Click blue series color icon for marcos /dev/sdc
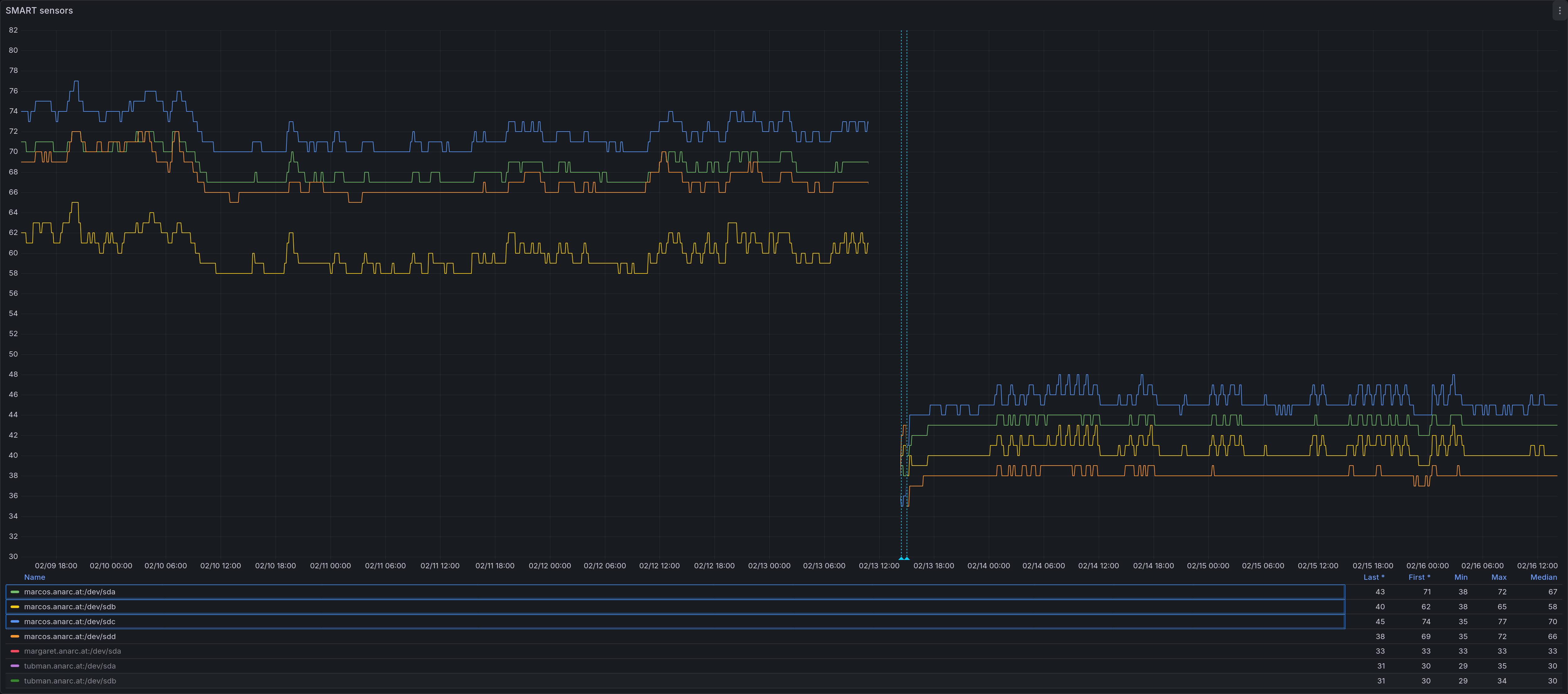 click(x=15, y=622)
